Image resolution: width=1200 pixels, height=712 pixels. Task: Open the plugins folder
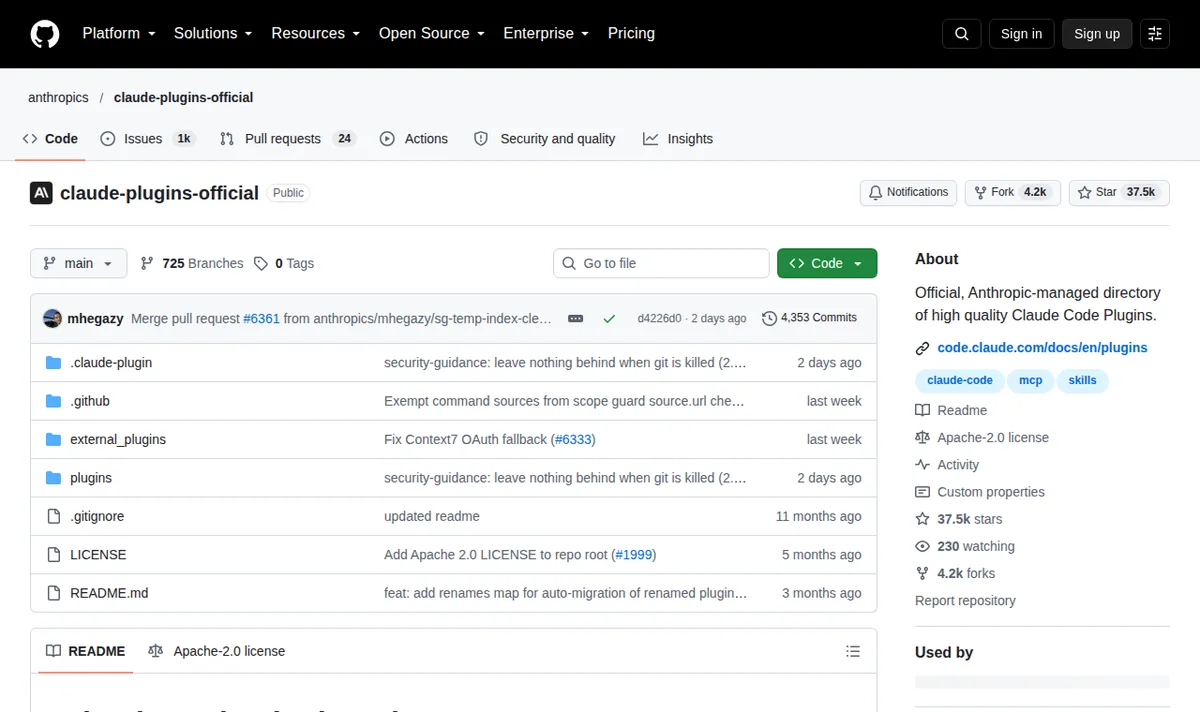pyautogui.click(x=91, y=478)
